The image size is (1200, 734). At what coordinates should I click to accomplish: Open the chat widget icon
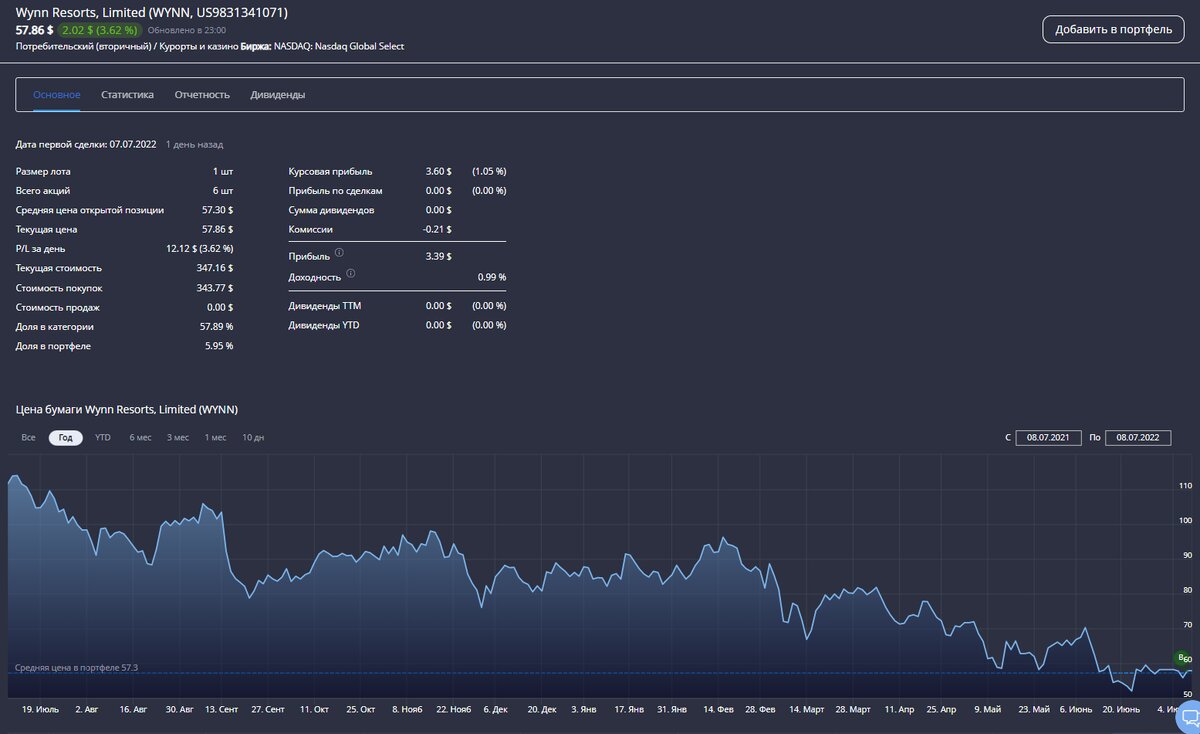(x=1187, y=716)
